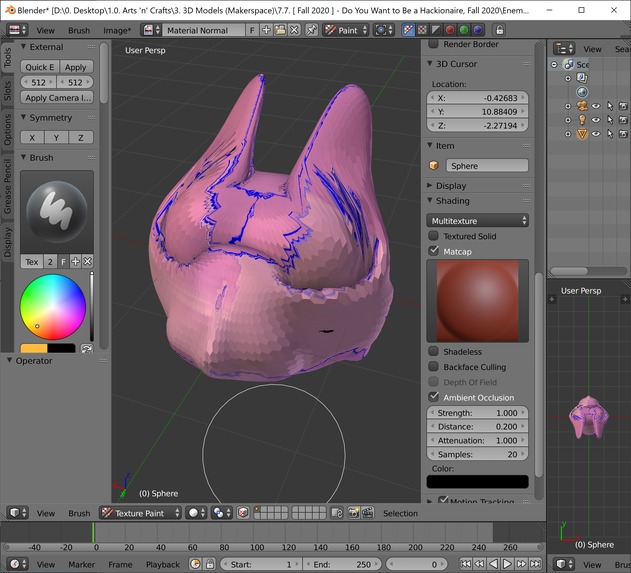631x573 pixels.
Task: Switch to the Slots tab
Action: point(7,91)
